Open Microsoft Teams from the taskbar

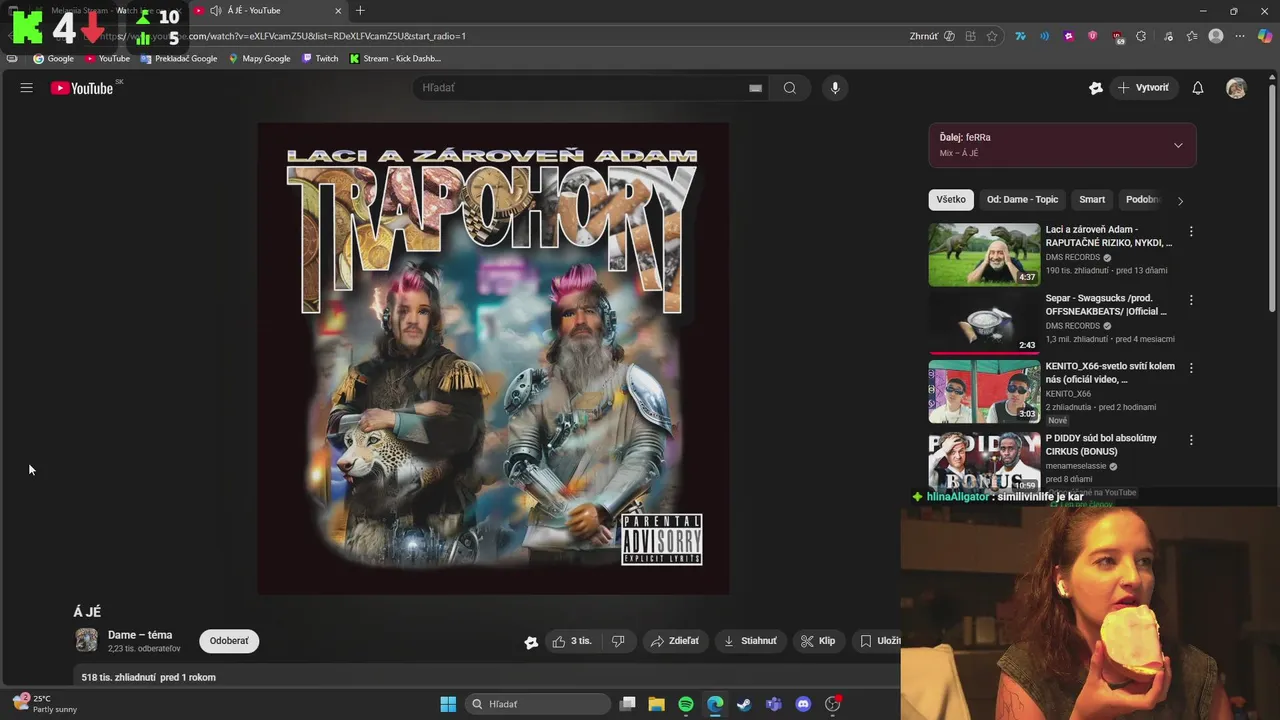tap(773, 704)
